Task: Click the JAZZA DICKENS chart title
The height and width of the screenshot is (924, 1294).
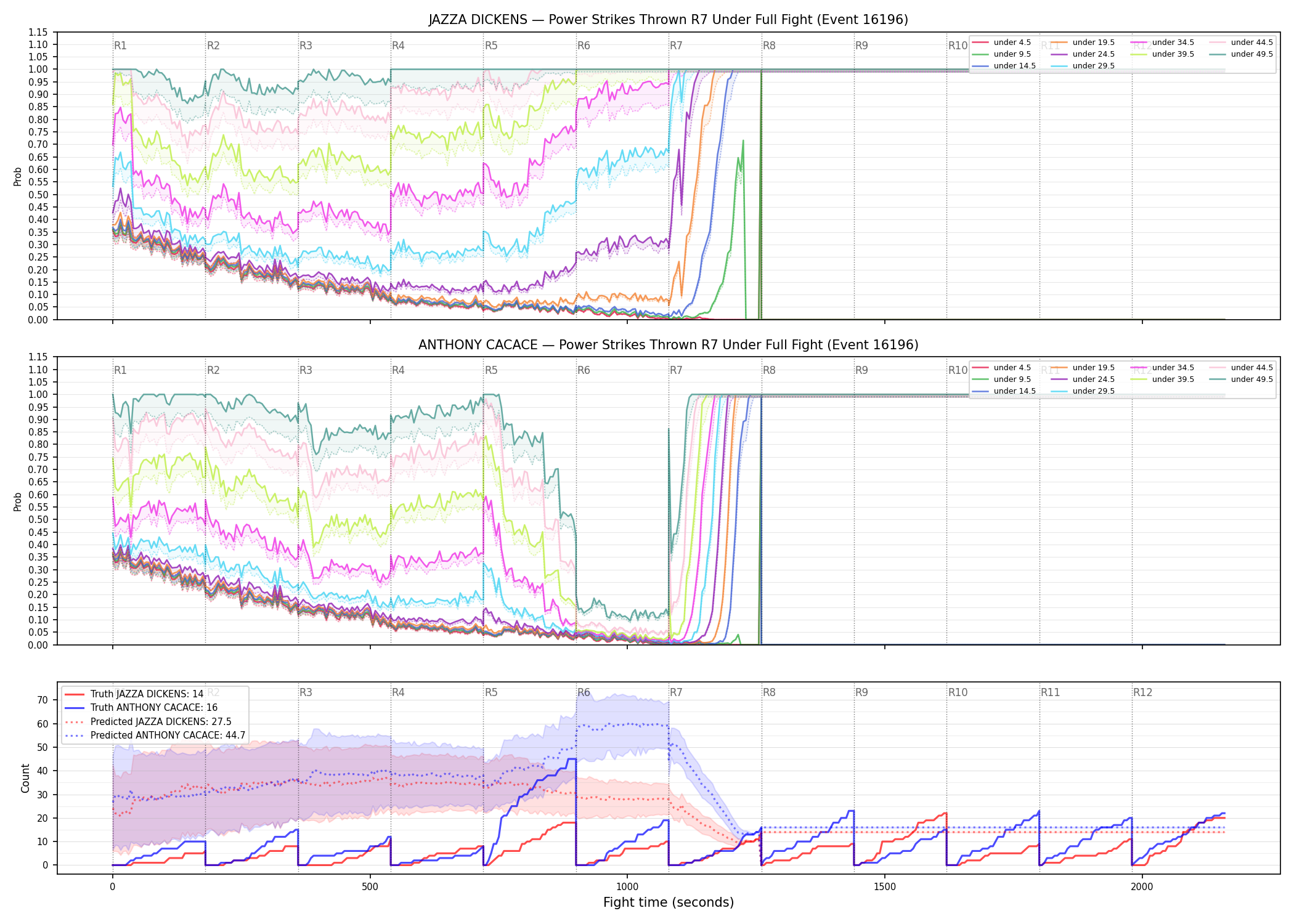Action: pyautogui.click(x=669, y=20)
